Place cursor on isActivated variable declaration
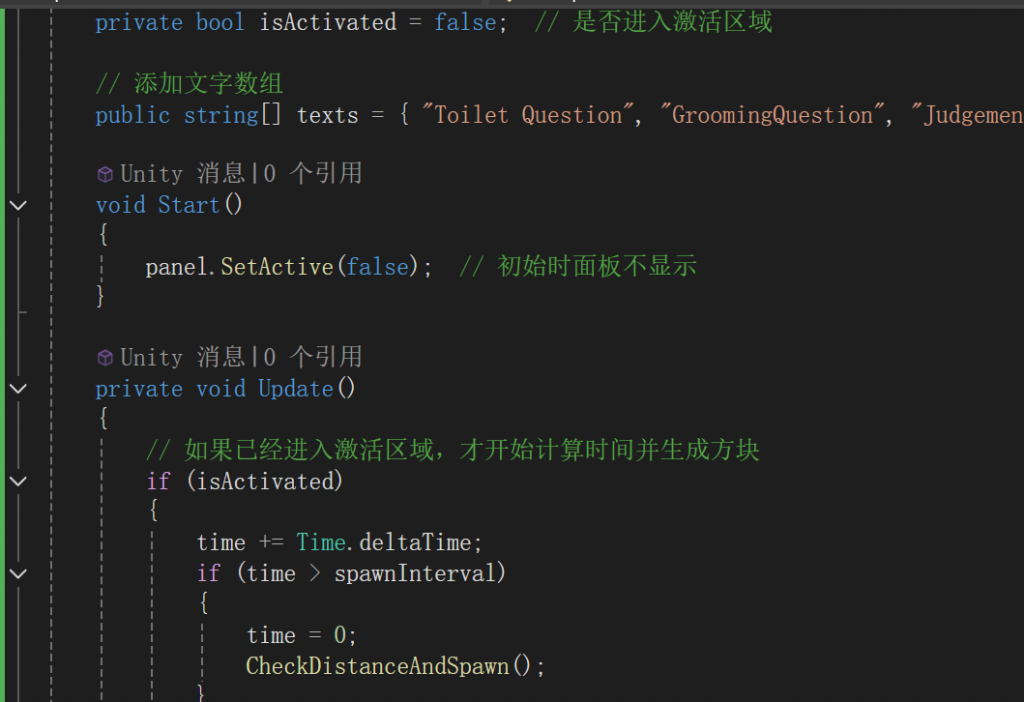The height and width of the screenshot is (702, 1024). pos(328,23)
